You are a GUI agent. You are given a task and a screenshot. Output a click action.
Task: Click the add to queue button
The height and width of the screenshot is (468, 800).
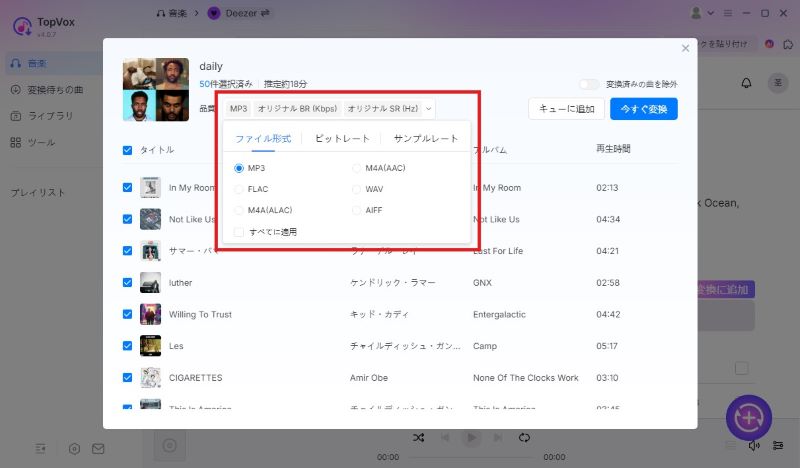(x=566, y=109)
